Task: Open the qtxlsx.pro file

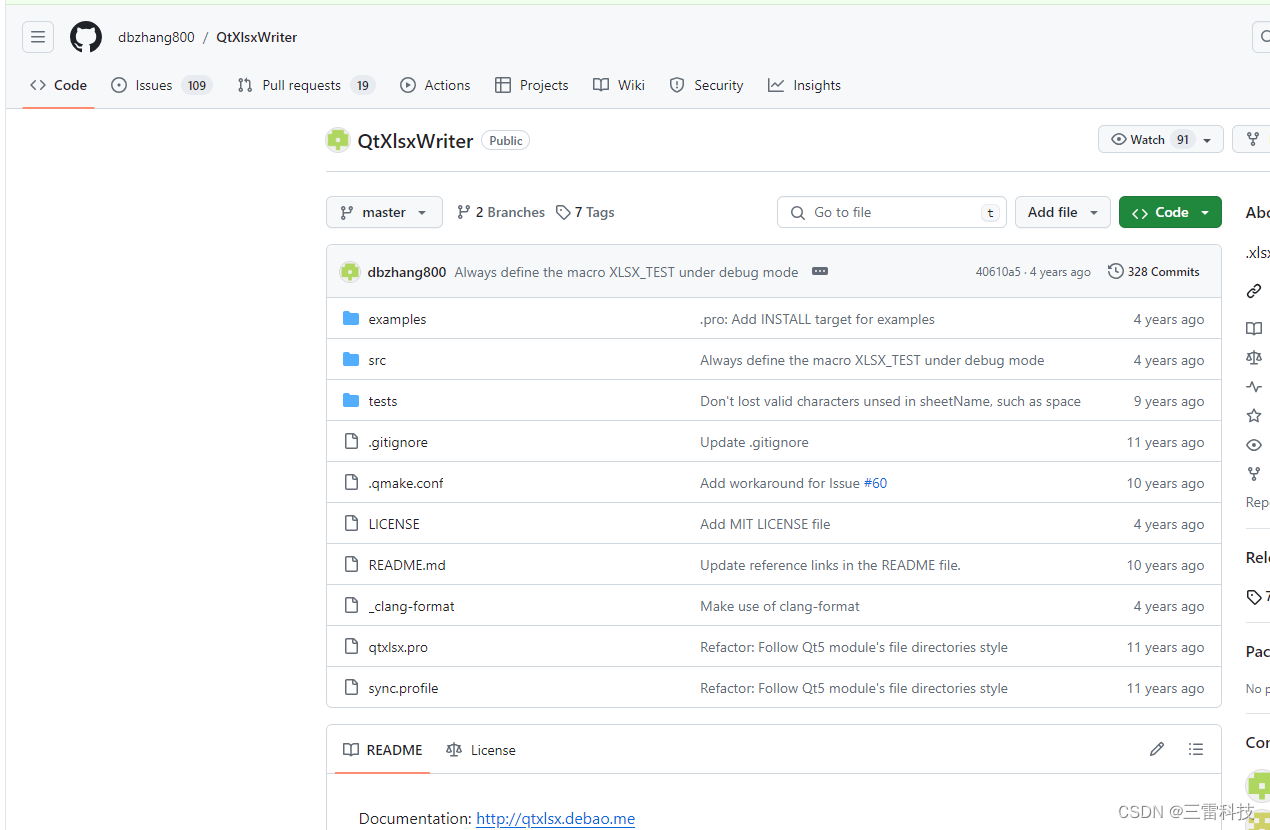Action: pyautogui.click(x=398, y=647)
